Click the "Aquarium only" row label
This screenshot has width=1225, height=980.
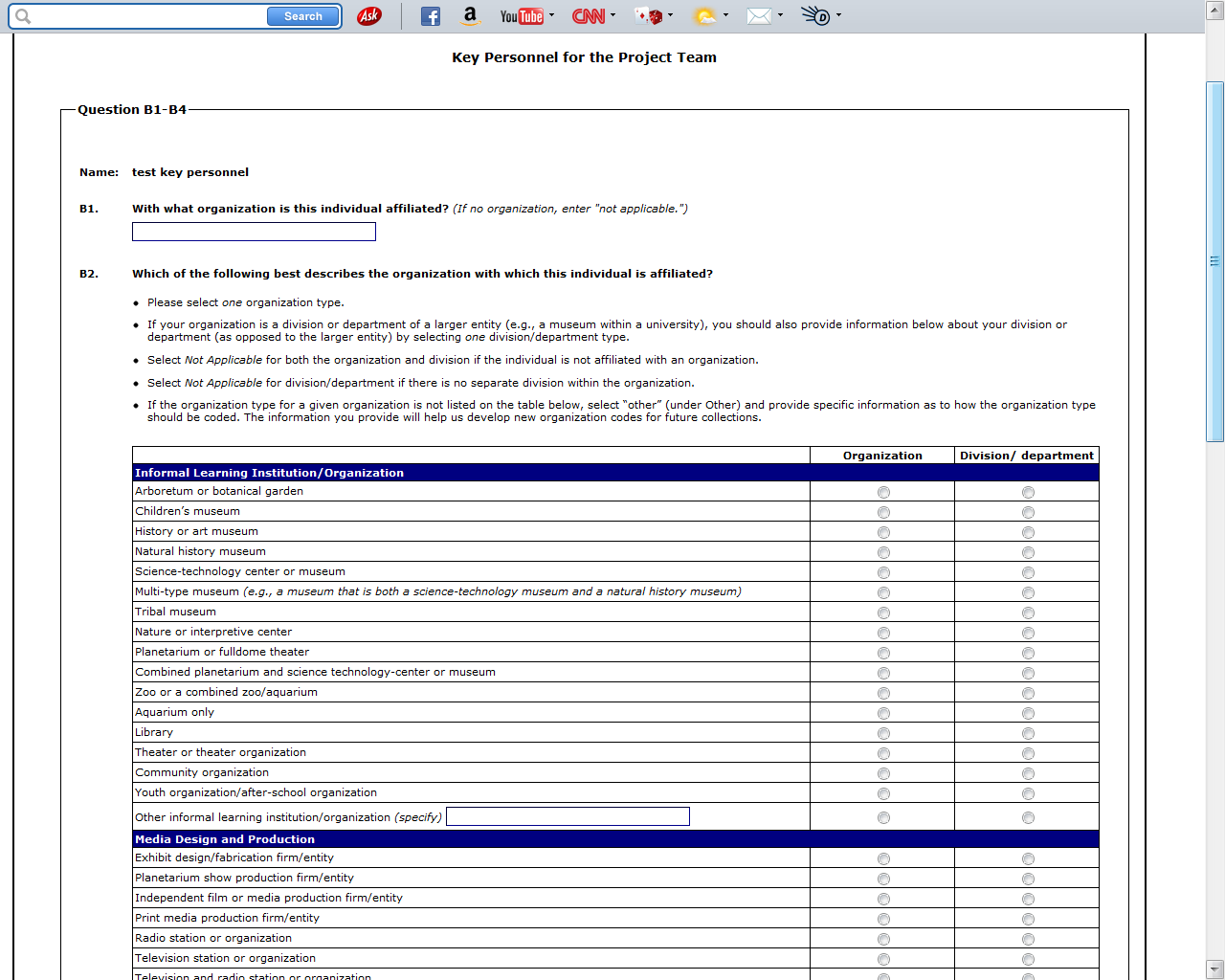tap(174, 712)
